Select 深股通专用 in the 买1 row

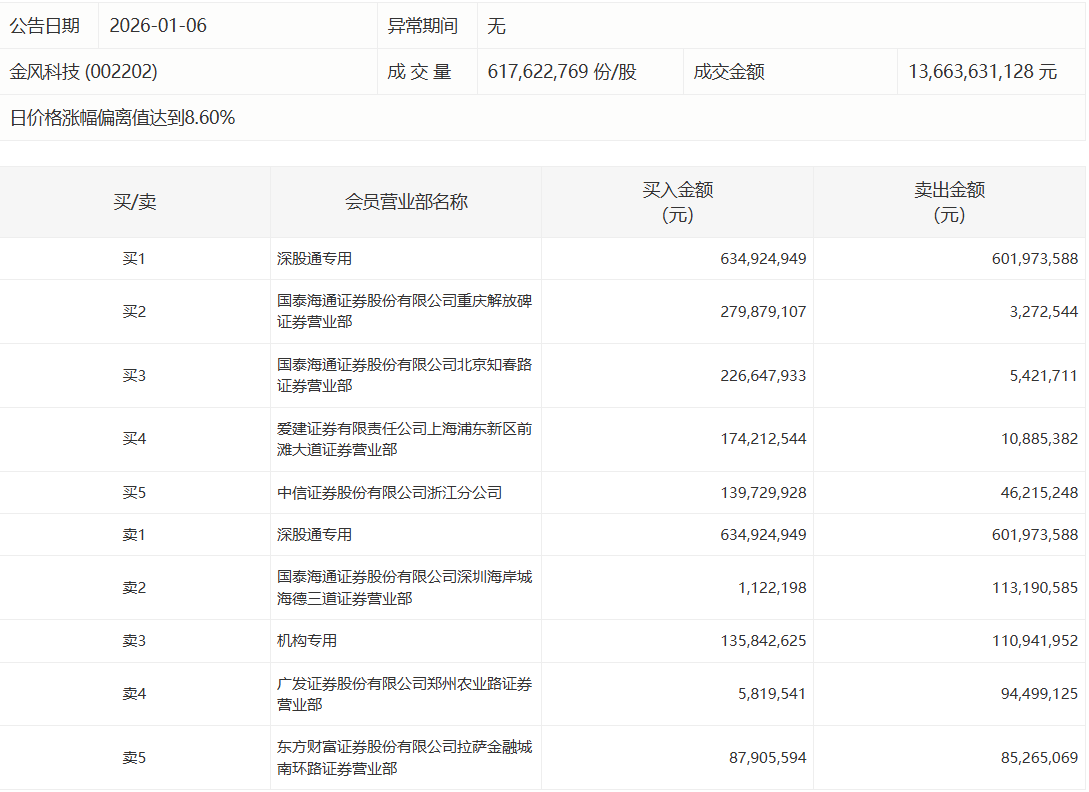point(315,258)
